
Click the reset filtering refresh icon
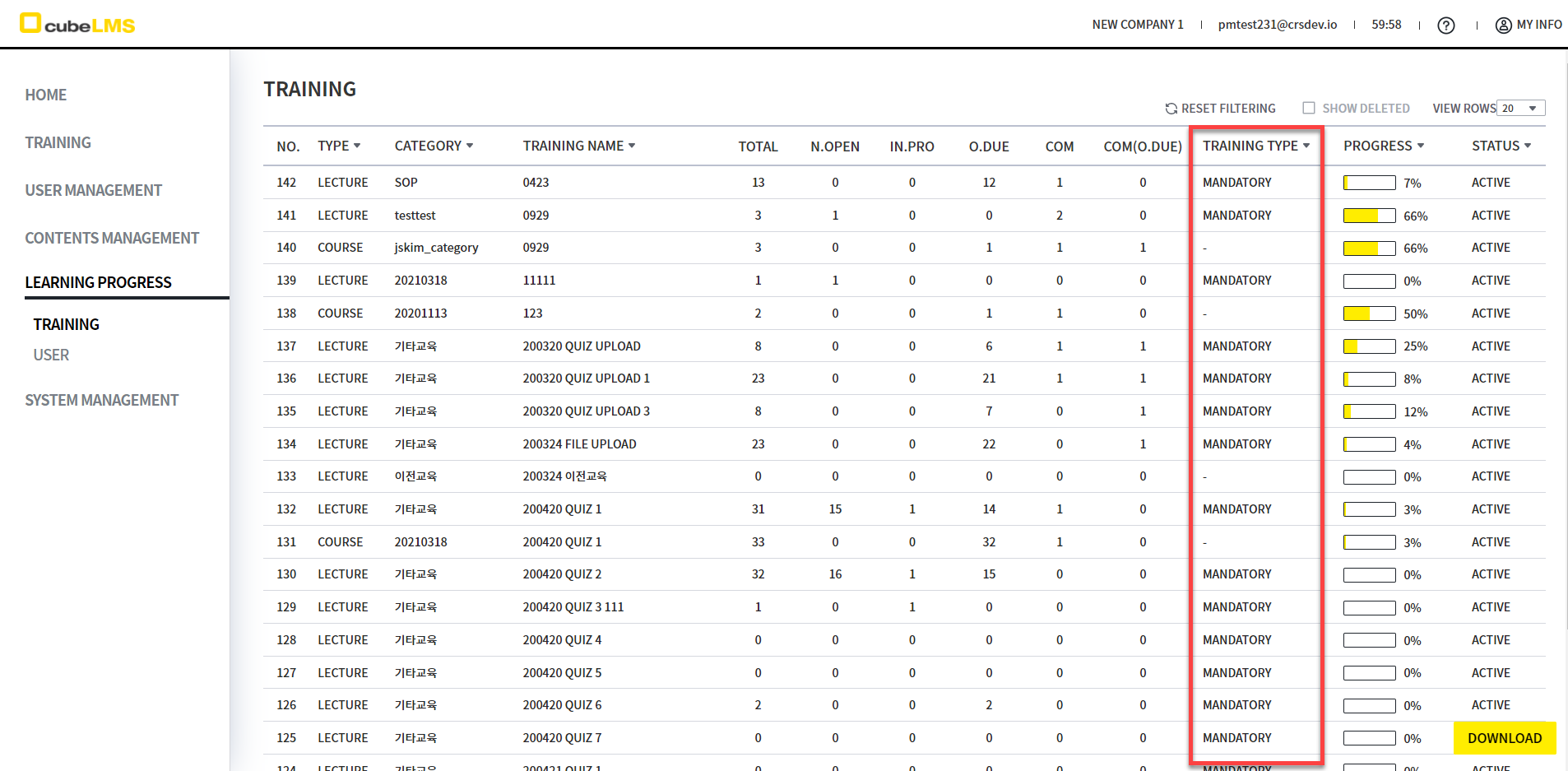tap(1171, 109)
